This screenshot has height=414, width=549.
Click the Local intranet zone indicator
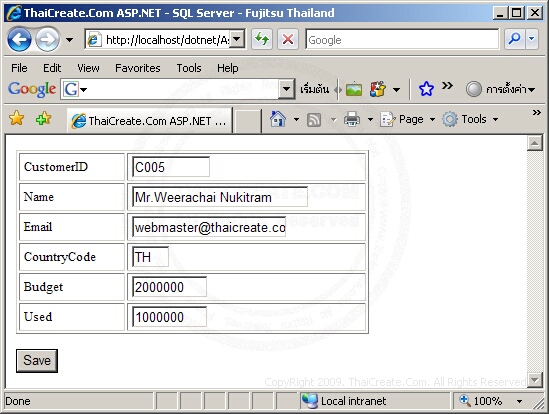click(345, 401)
